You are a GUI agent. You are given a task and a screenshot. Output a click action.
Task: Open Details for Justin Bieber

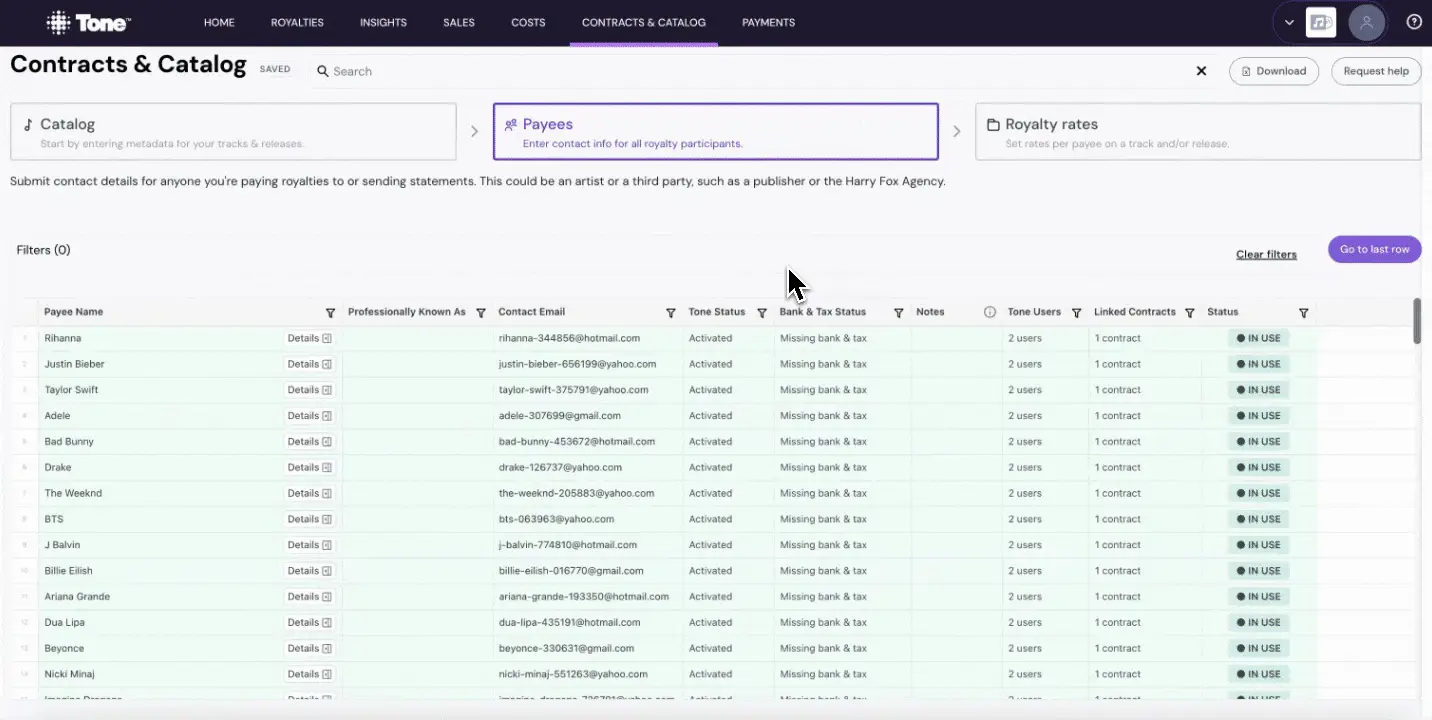click(310, 364)
